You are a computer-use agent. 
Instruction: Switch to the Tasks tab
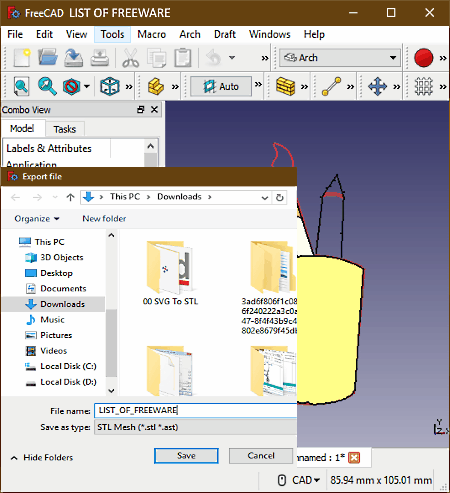65,129
